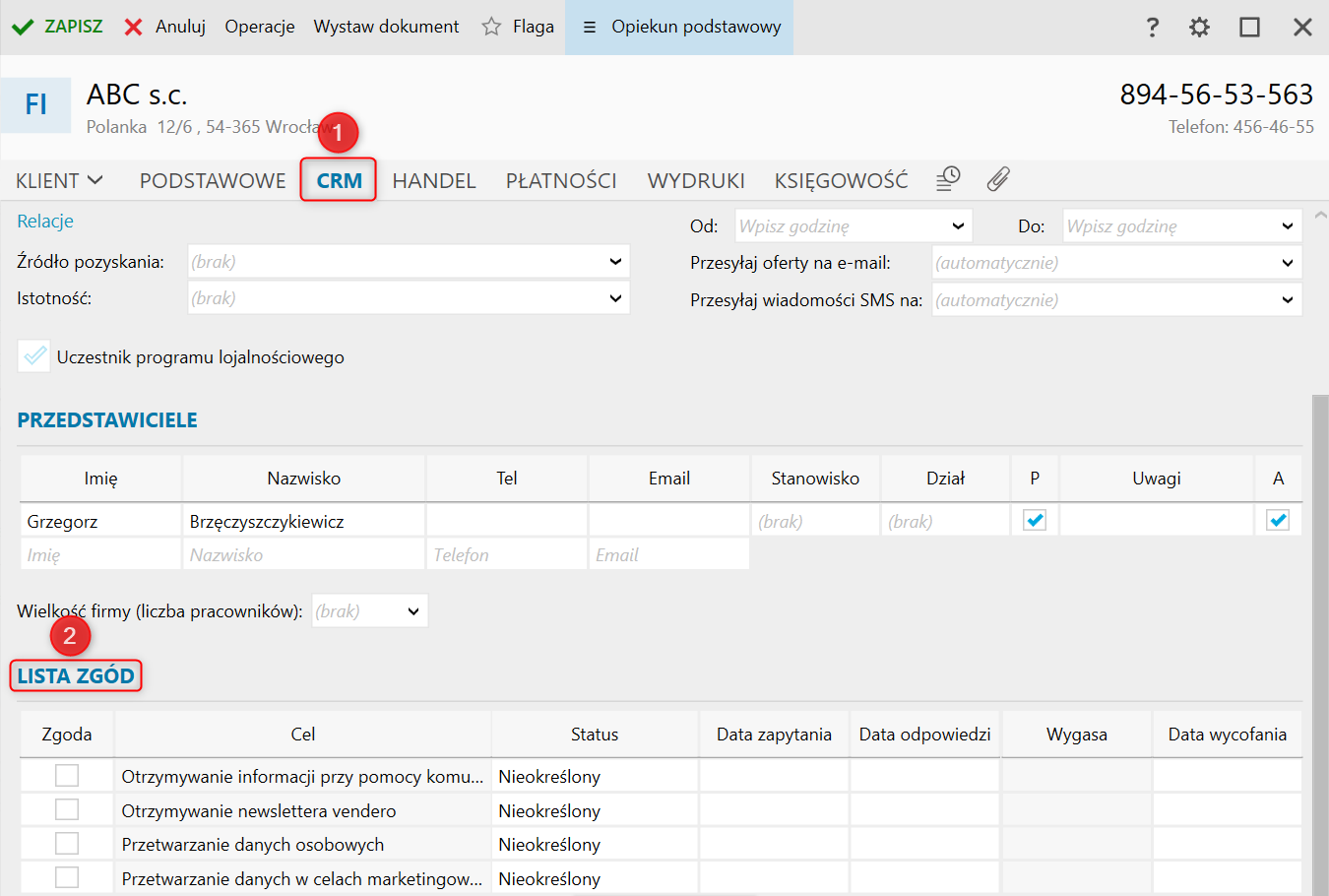This screenshot has height=896, width=1329.
Task: Switch to PŁATNOŚCI tab
Action: (x=561, y=181)
